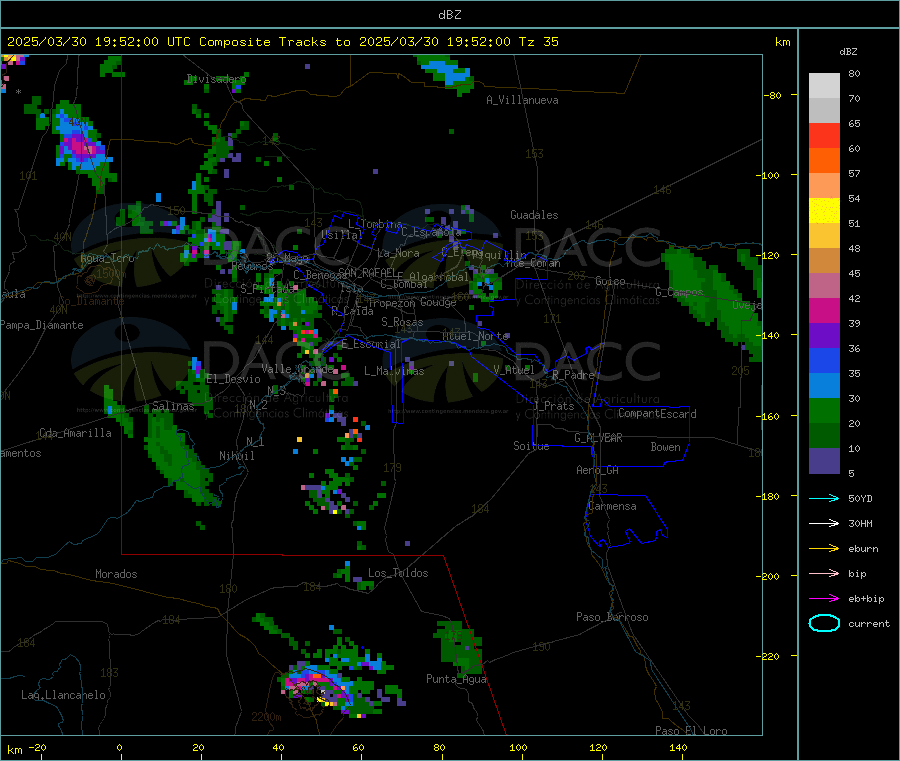Click the 140 km horizontal axis tick
Screen dimensions: 900x761
(x=678, y=747)
